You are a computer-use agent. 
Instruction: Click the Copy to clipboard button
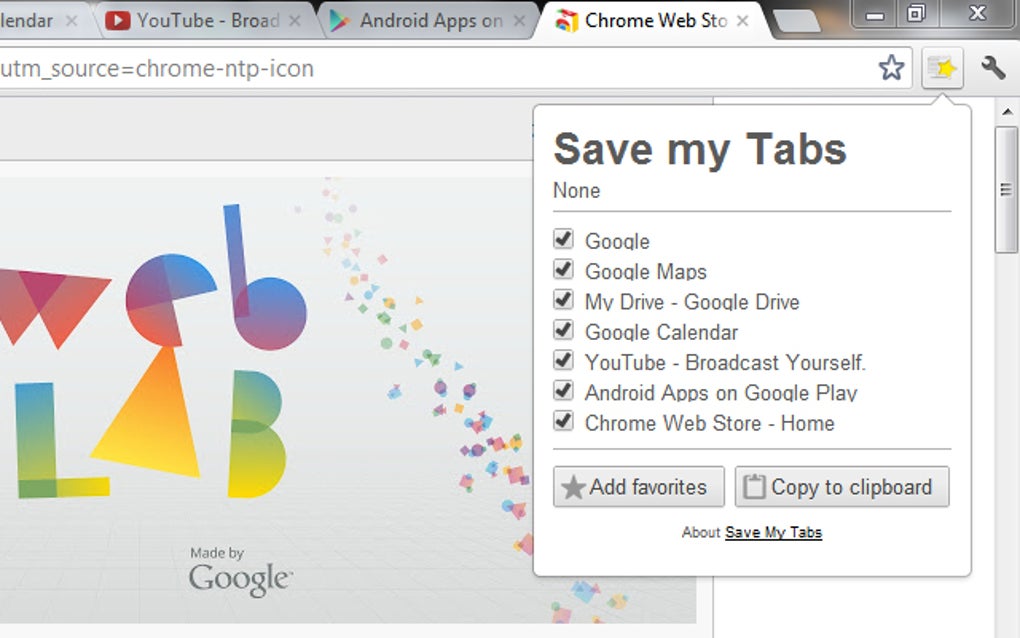pos(841,486)
